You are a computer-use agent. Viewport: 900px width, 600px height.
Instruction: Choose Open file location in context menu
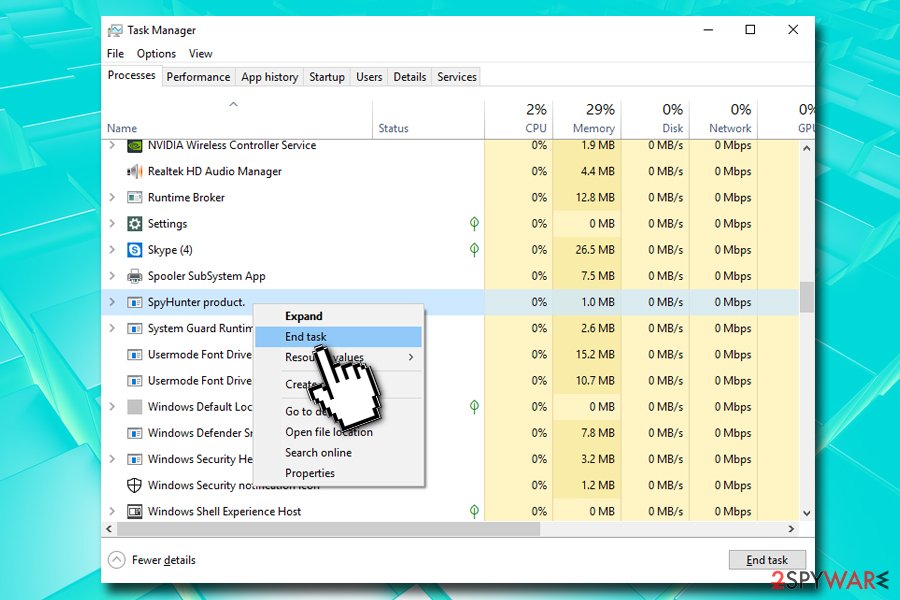coord(339,432)
